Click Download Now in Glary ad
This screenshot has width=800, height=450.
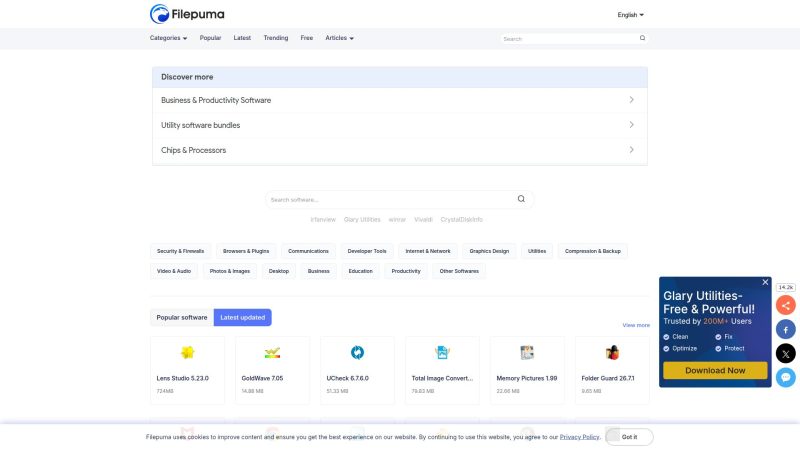coord(715,370)
